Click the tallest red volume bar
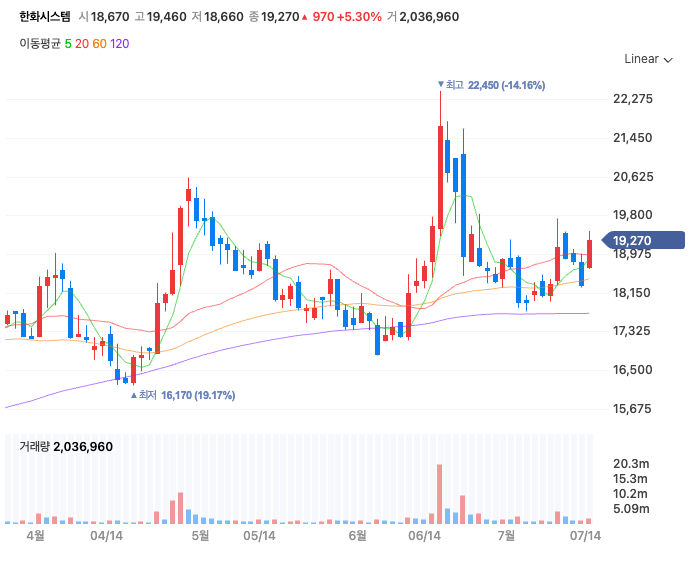692x563 pixels. 439,494
